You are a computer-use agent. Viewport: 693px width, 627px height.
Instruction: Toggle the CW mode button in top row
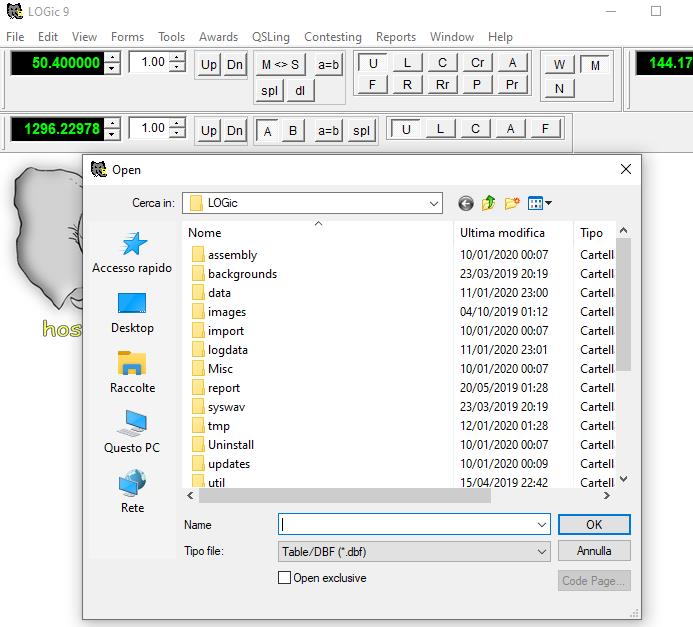coord(442,63)
